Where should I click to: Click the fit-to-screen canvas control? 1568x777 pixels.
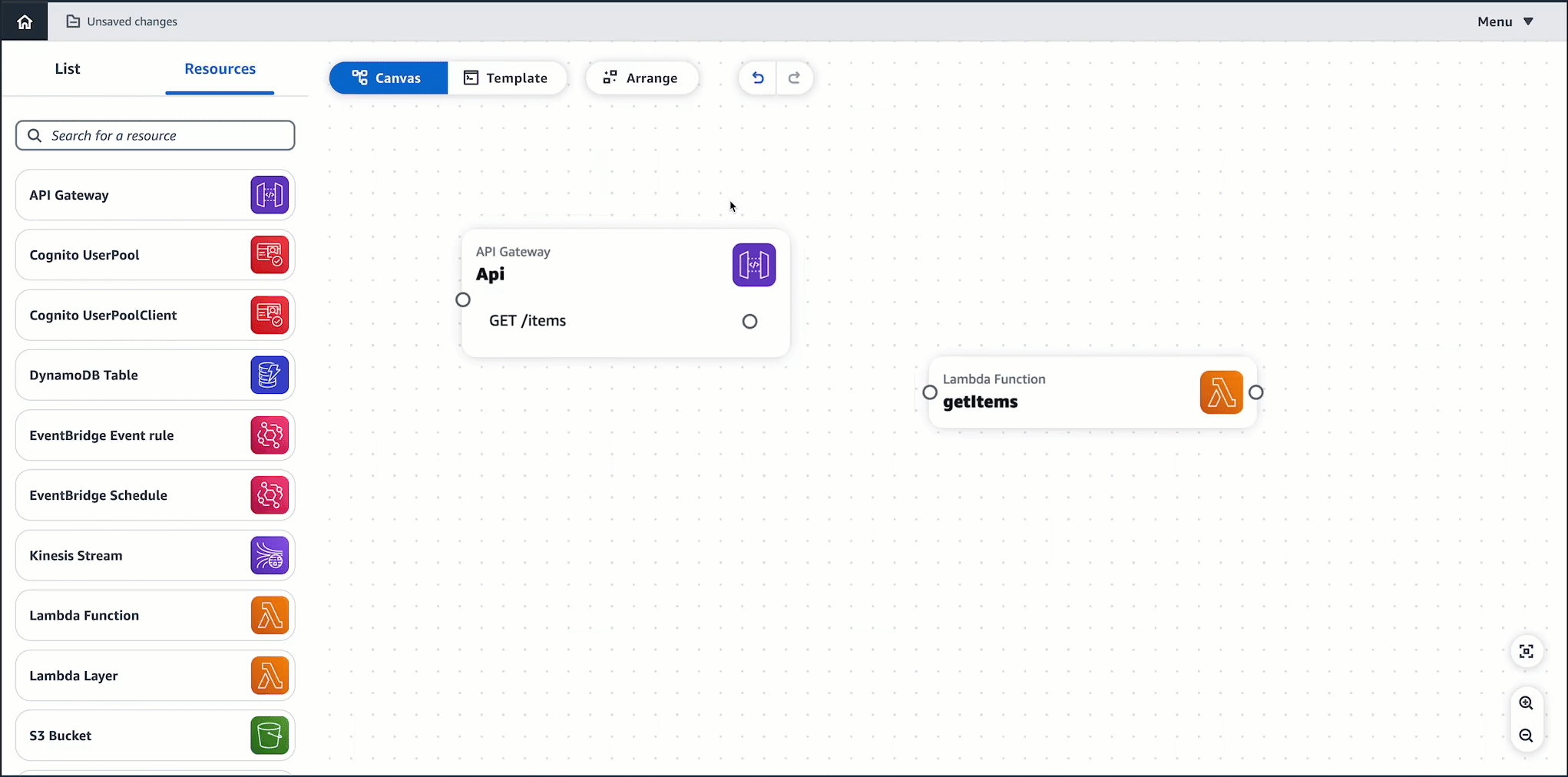pyautogui.click(x=1527, y=651)
